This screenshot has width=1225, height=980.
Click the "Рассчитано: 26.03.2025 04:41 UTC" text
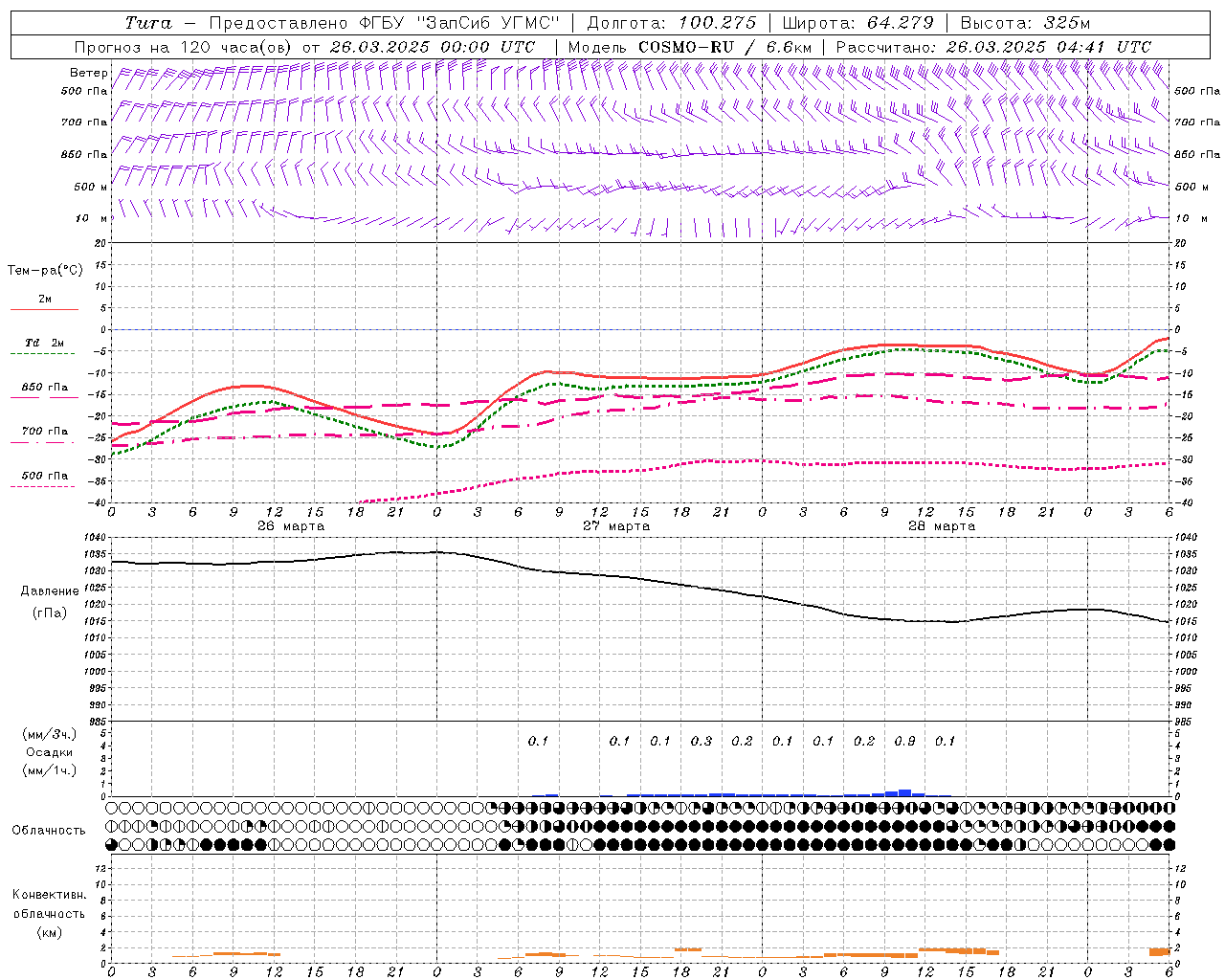(993, 47)
